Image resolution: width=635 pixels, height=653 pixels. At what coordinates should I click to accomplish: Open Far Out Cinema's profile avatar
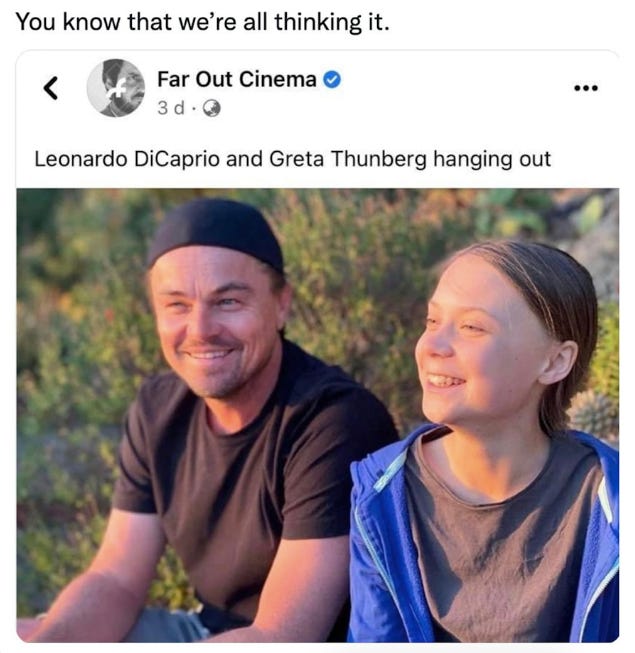click(x=116, y=88)
